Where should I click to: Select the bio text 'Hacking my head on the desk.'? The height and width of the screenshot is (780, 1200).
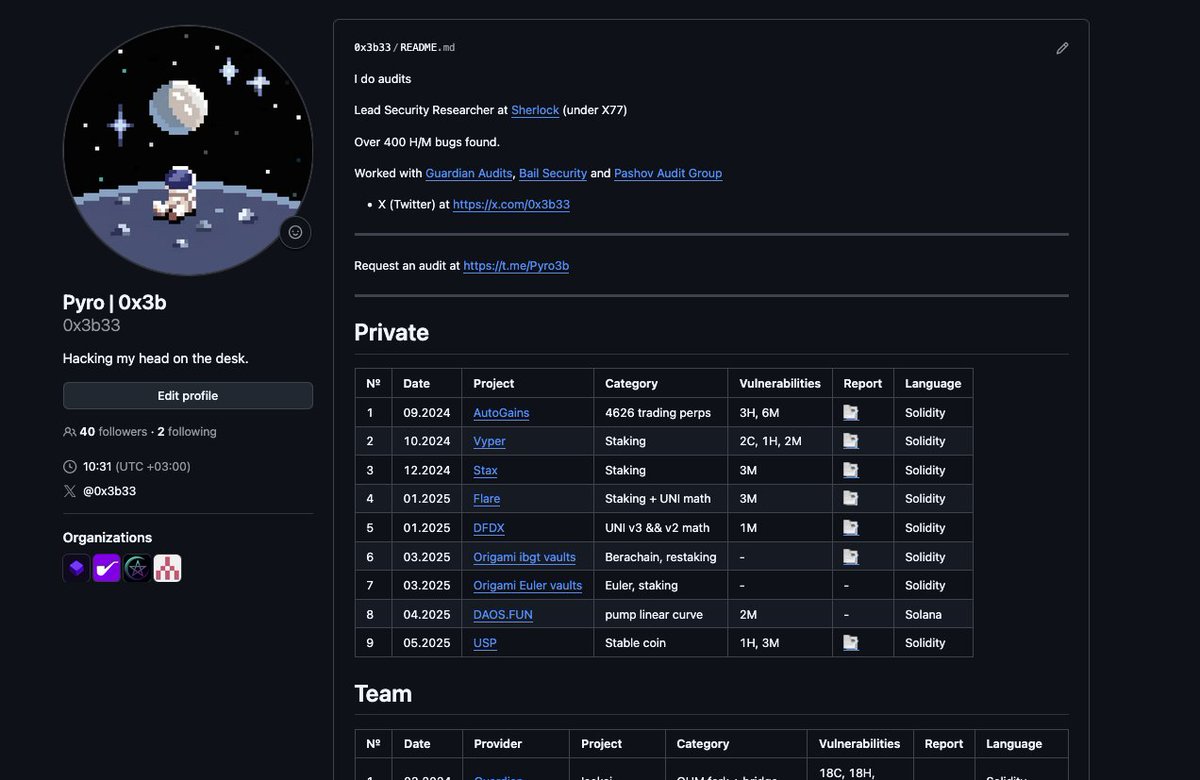[155, 358]
